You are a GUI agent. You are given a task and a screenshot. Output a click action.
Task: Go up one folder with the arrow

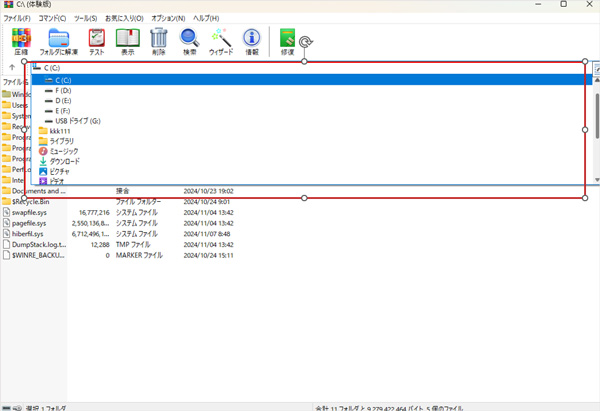coord(11,68)
